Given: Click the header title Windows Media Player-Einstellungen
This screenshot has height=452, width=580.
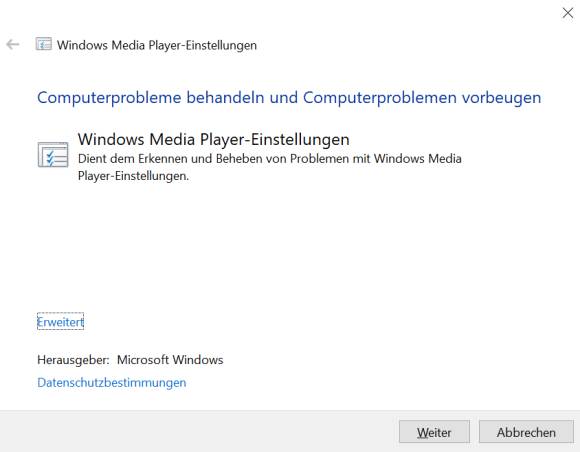Looking at the screenshot, I should (157, 45).
